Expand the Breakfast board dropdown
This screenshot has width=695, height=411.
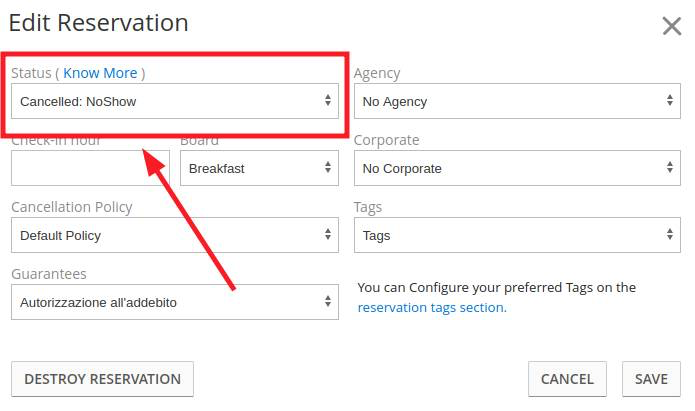pos(259,168)
